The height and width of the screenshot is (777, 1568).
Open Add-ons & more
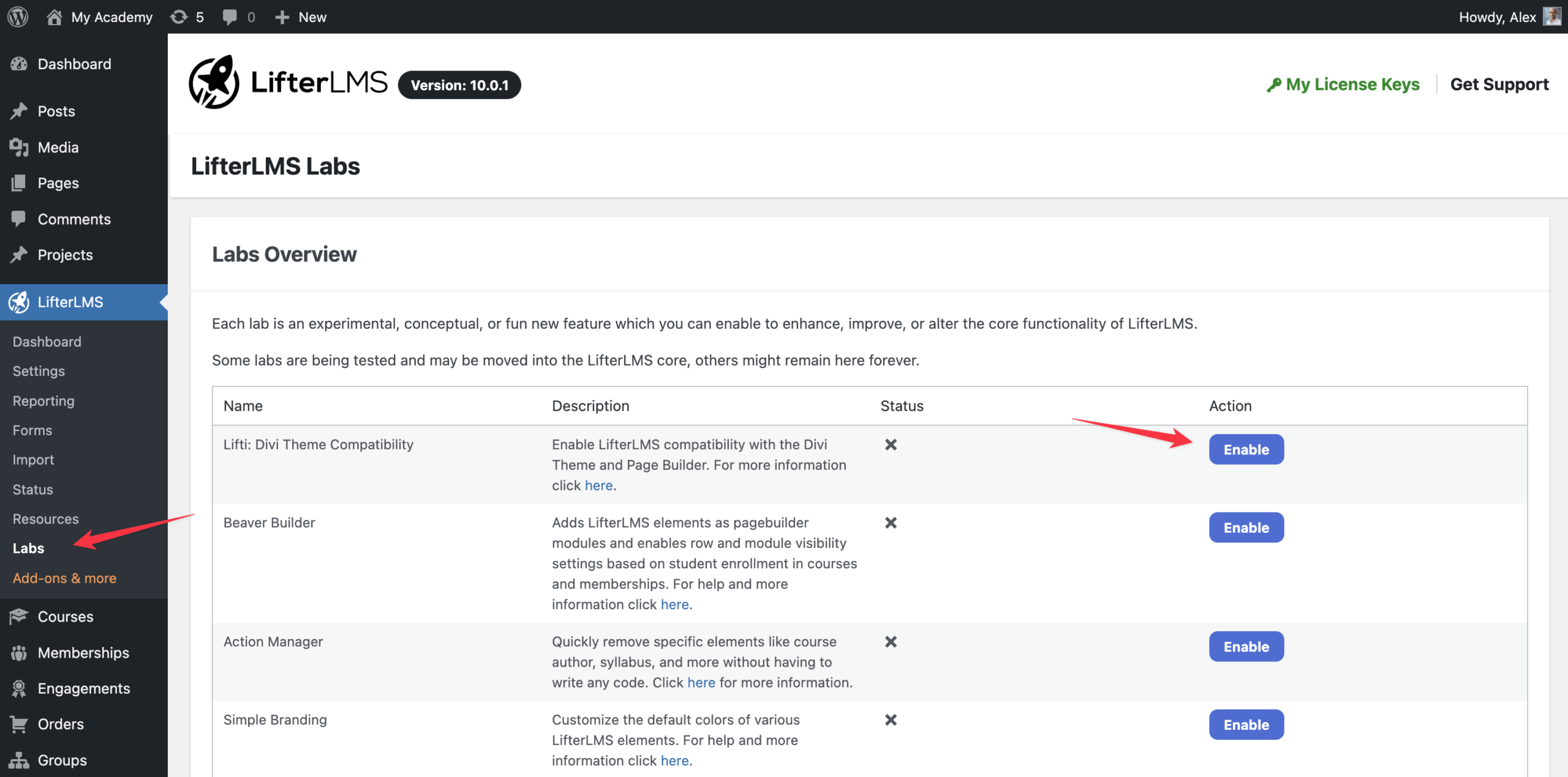coord(64,577)
